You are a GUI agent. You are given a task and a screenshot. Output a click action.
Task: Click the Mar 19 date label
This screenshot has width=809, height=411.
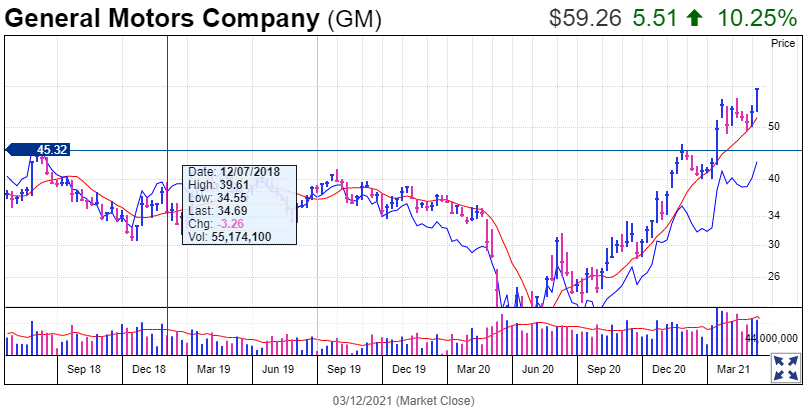pyautogui.click(x=214, y=370)
